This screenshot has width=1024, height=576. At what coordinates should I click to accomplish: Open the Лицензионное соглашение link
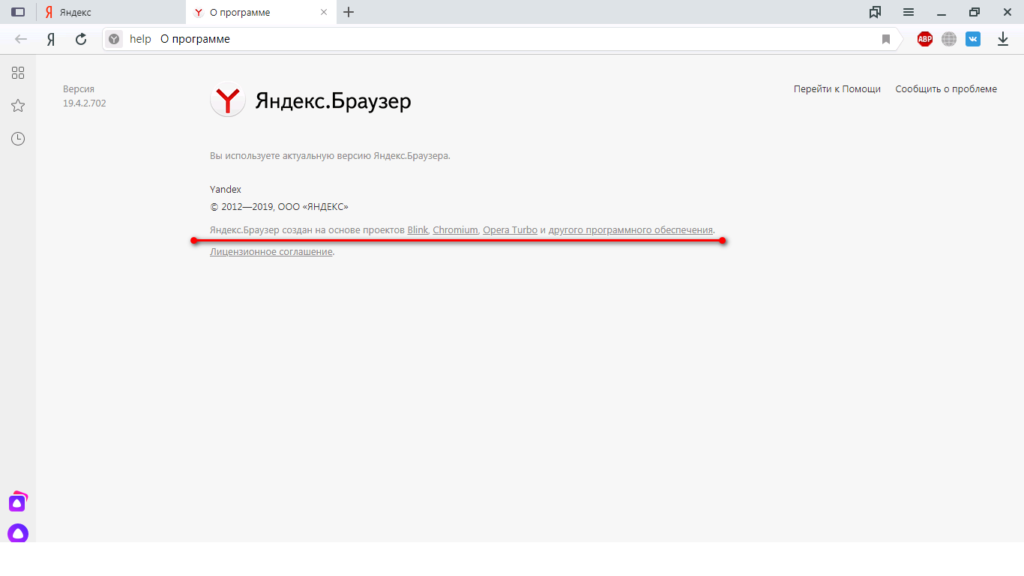(x=271, y=251)
